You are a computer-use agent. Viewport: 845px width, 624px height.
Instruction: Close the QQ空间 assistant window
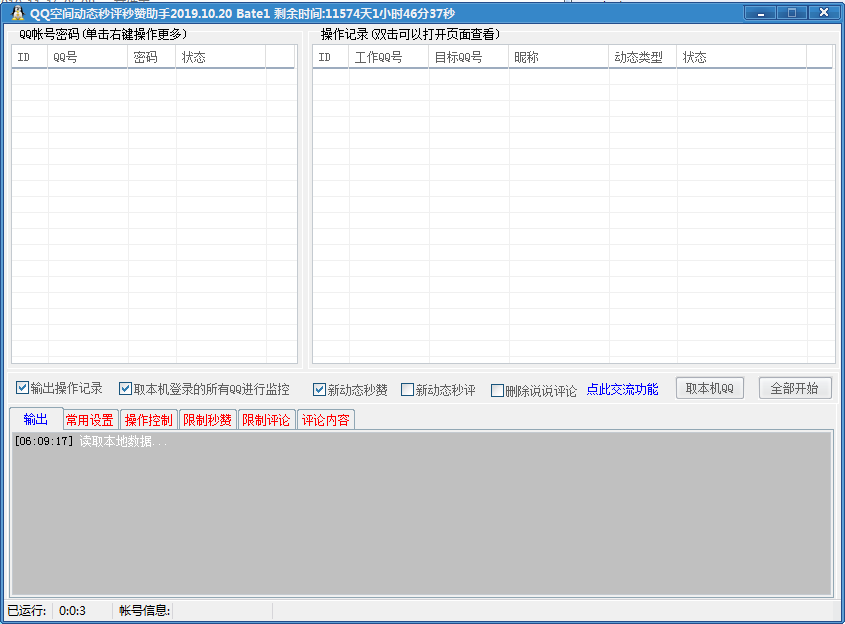point(823,13)
